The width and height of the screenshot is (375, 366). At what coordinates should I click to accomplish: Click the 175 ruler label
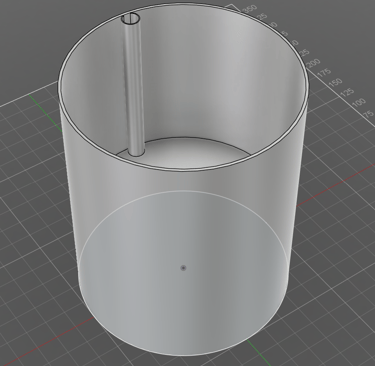point(324,73)
